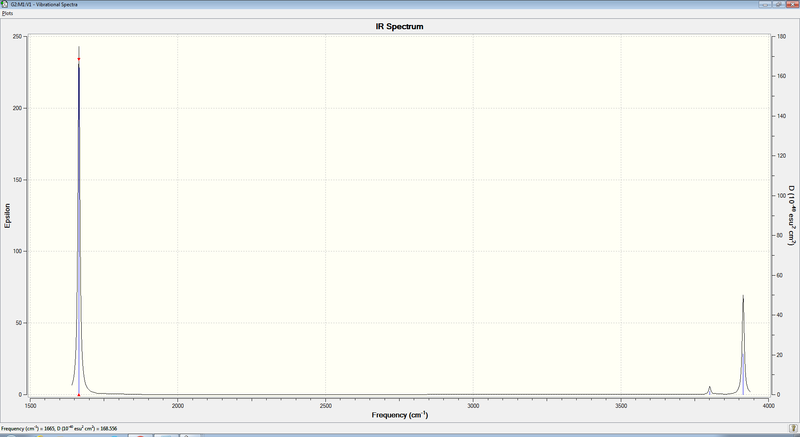800x437 pixels.
Task: Restore down the Vibrational Spectra window
Action: coord(779,4)
